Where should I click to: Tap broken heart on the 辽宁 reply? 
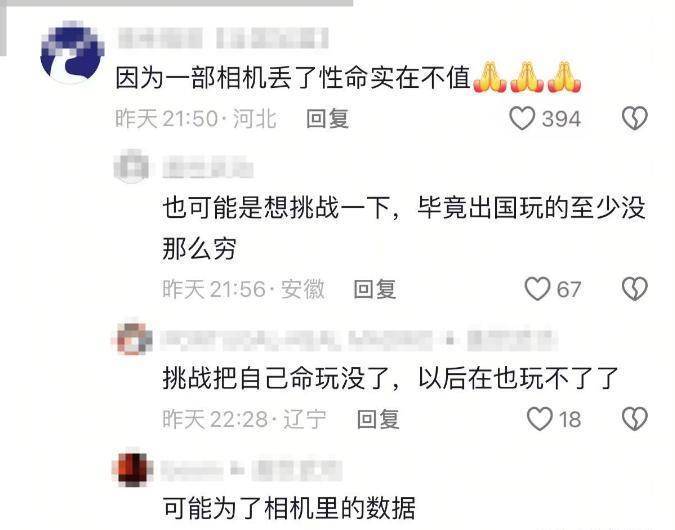635,419
